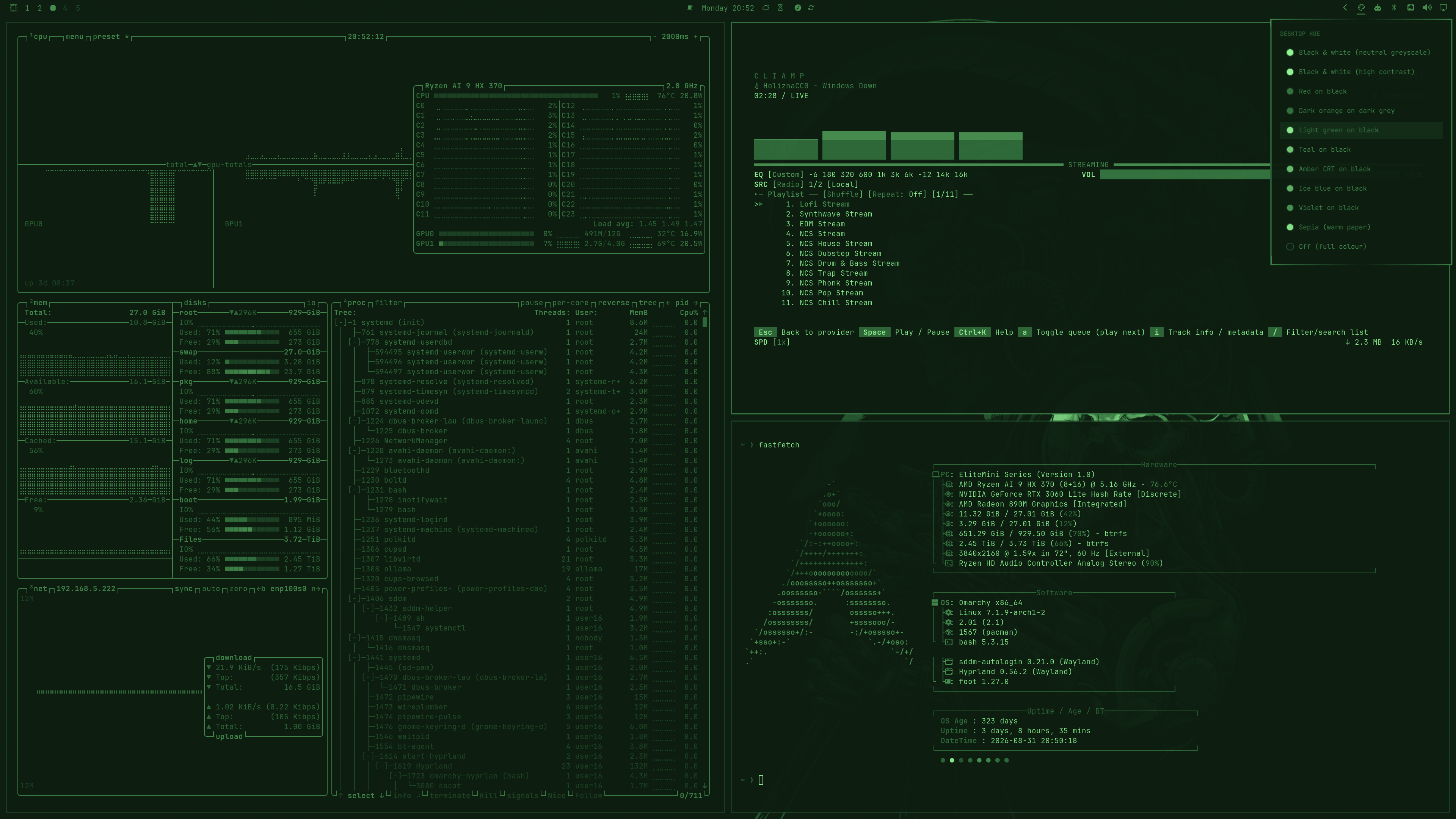Select Teal on black hue

coord(1361,150)
